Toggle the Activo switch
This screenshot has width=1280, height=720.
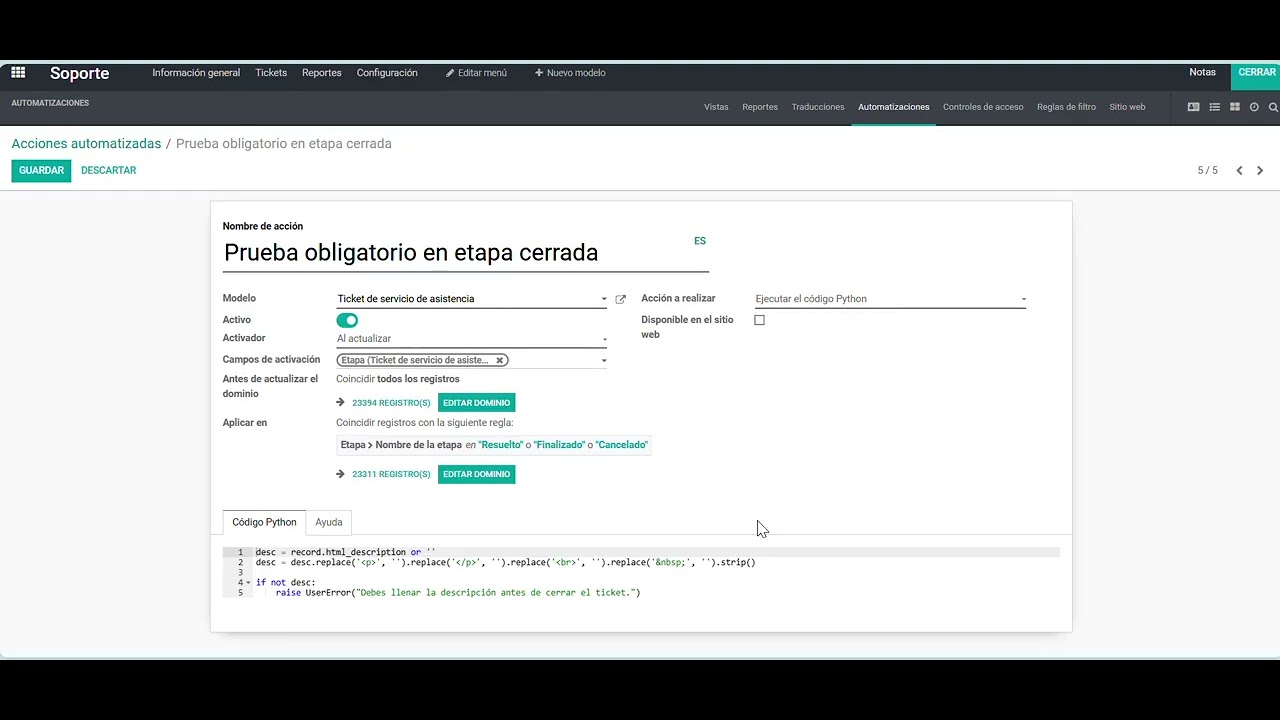coord(347,320)
